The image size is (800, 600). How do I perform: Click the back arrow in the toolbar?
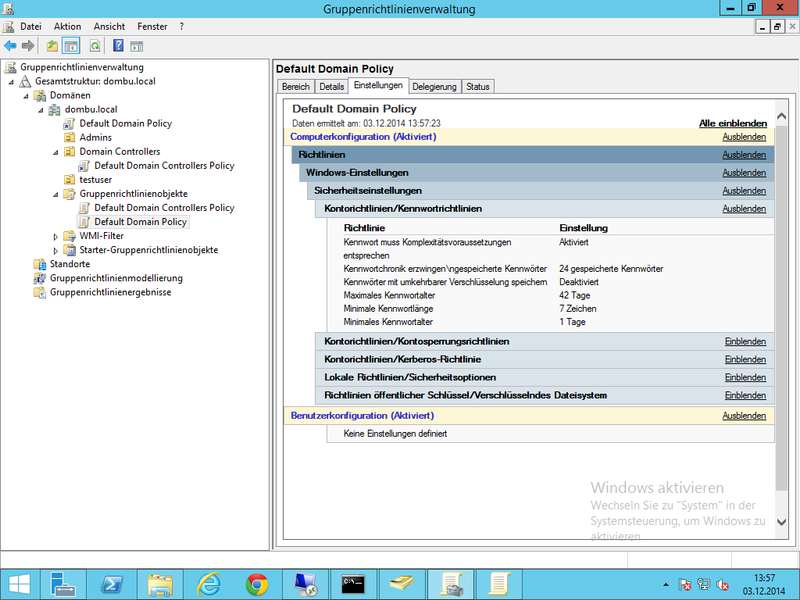pyautogui.click(x=10, y=46)
